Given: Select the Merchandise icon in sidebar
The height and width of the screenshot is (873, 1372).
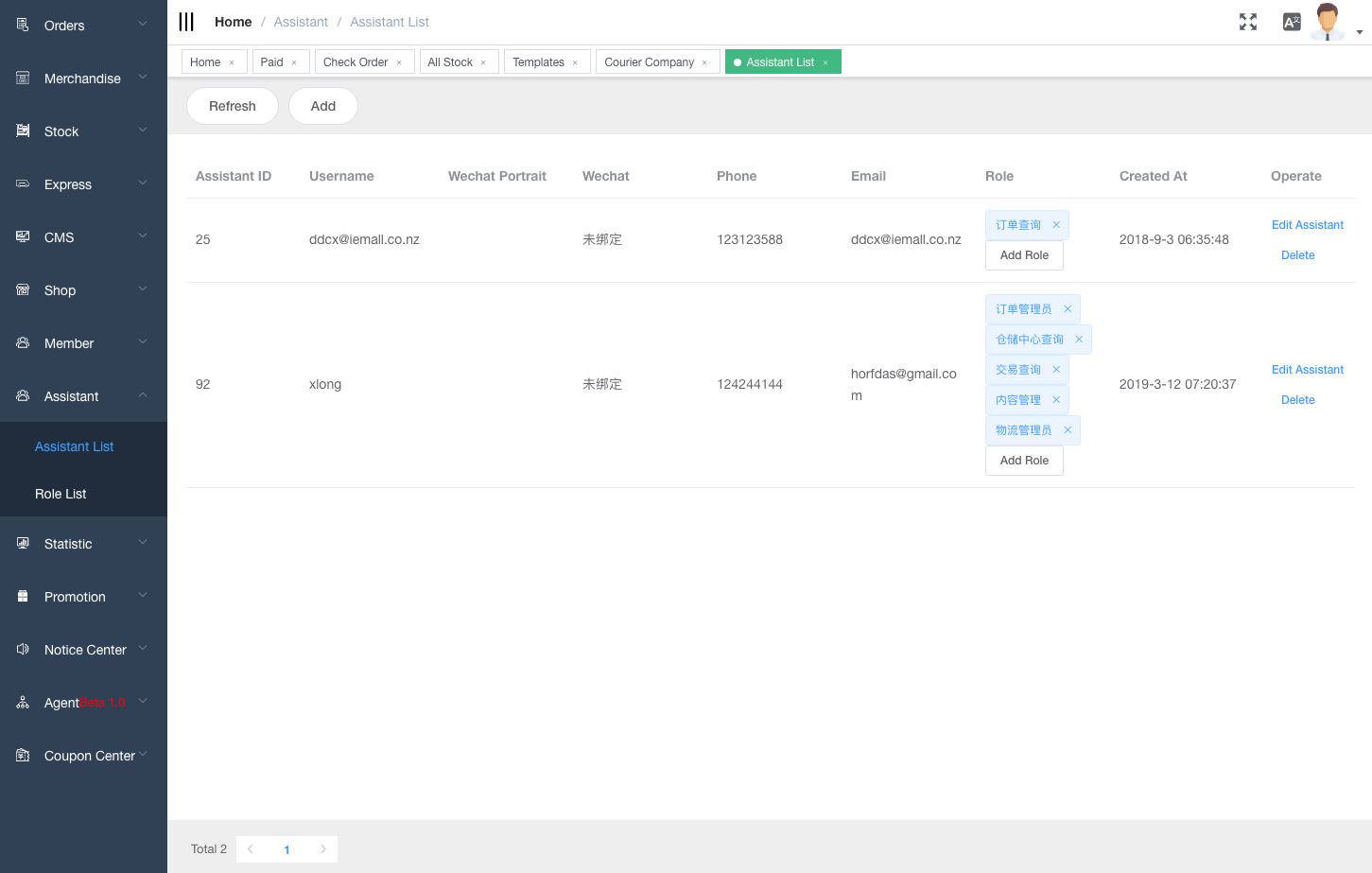Looking at the screenshot, I should tap(21, 78).
